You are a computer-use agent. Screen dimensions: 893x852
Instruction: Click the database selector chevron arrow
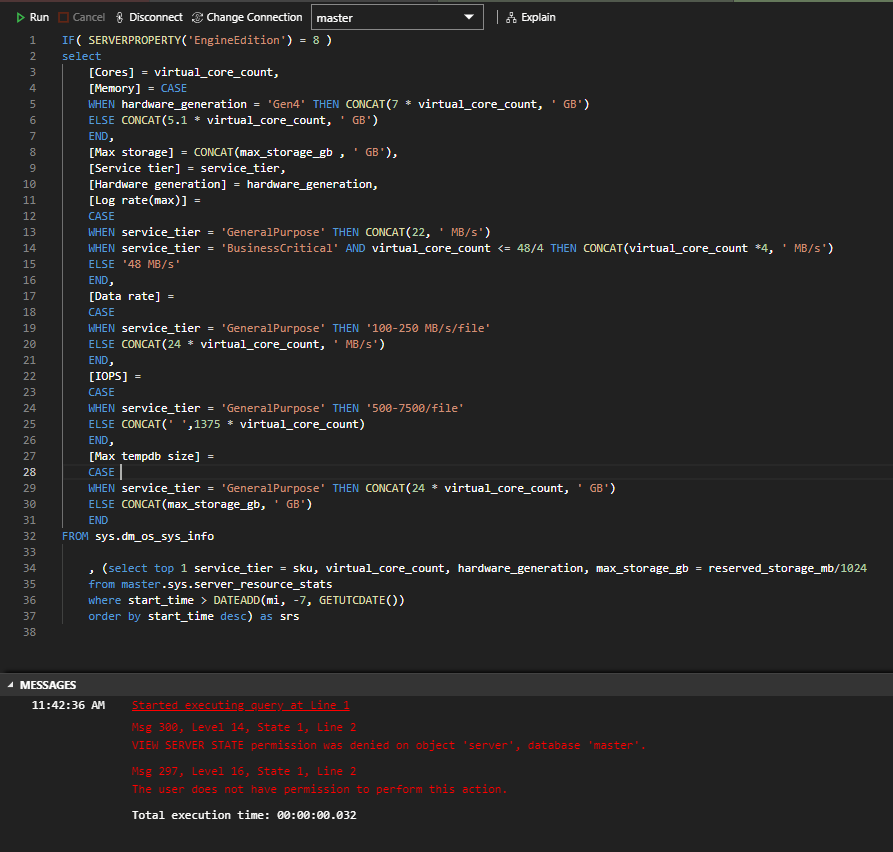(x=470, y=17)
